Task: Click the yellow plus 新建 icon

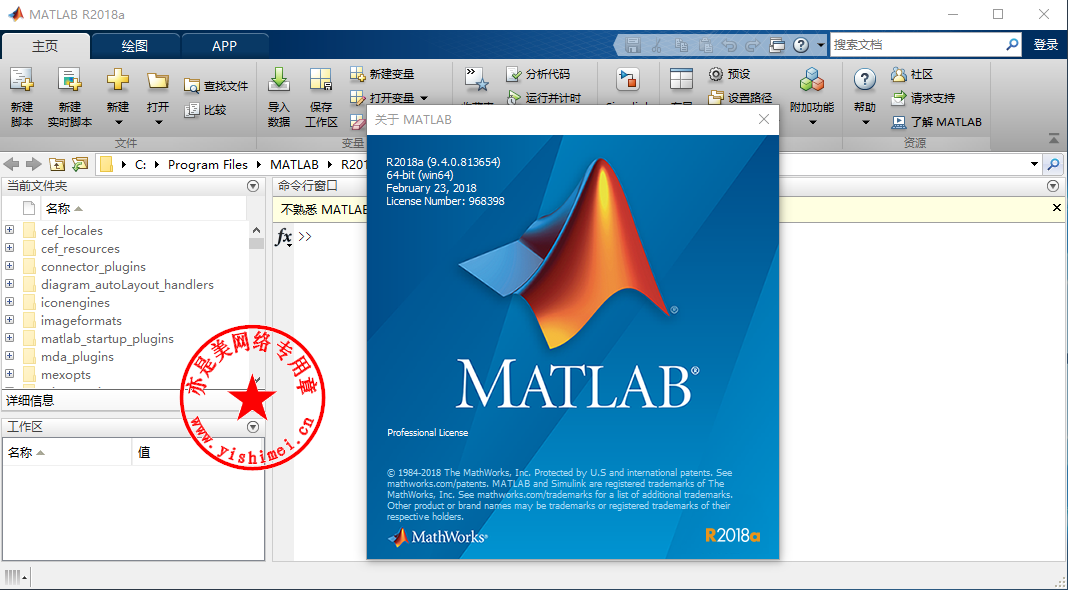Action: coord(118,80)
